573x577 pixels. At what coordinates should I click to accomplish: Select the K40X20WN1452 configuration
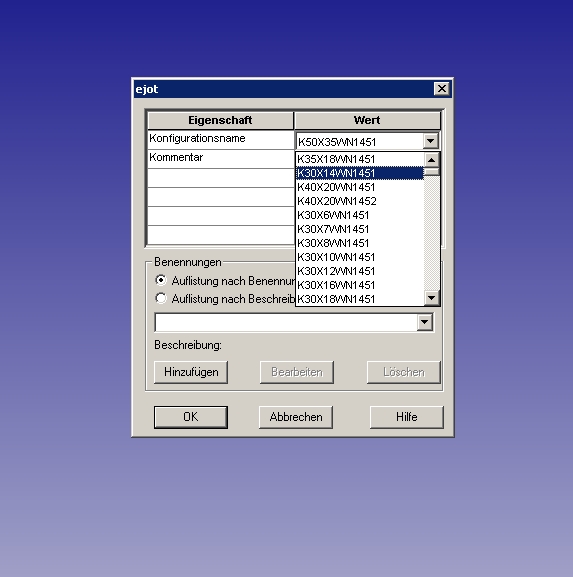360,201
